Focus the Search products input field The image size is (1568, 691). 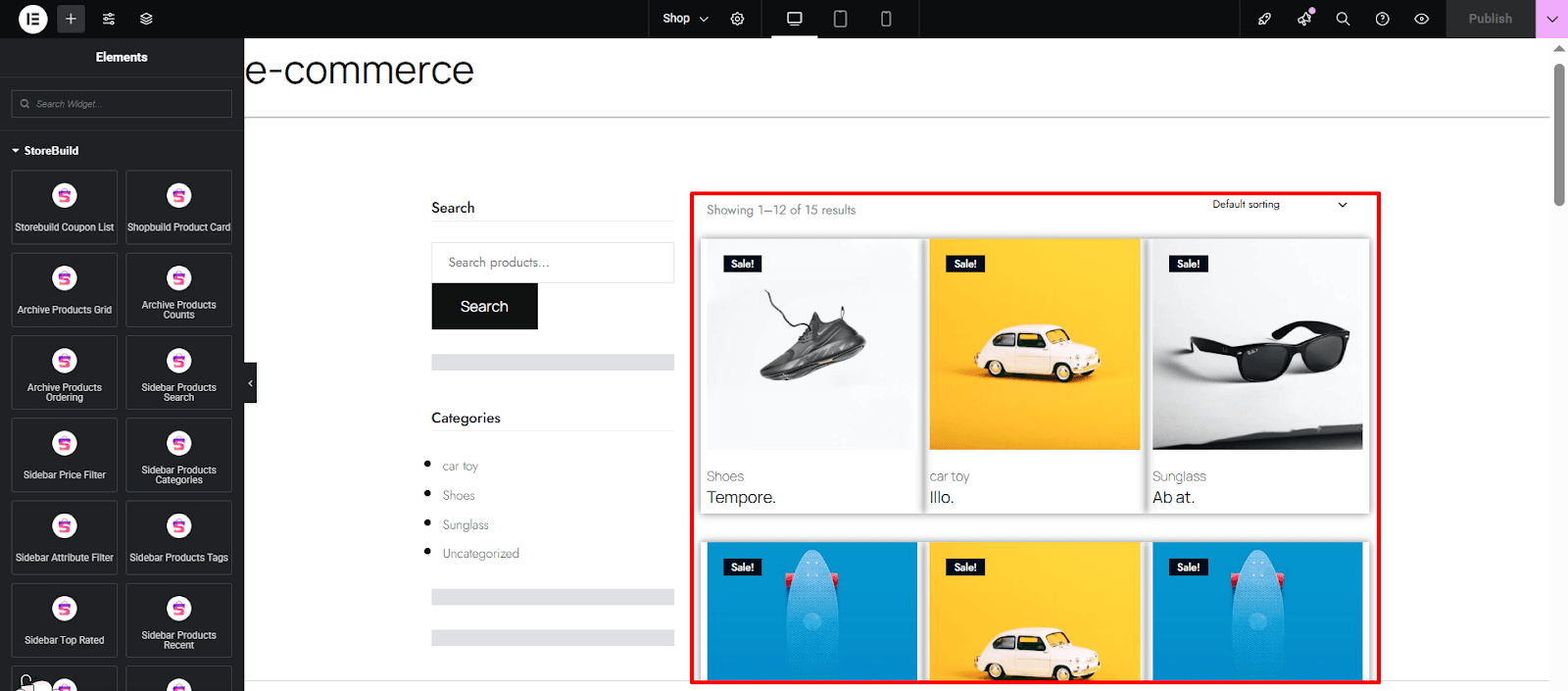point(553,263)
